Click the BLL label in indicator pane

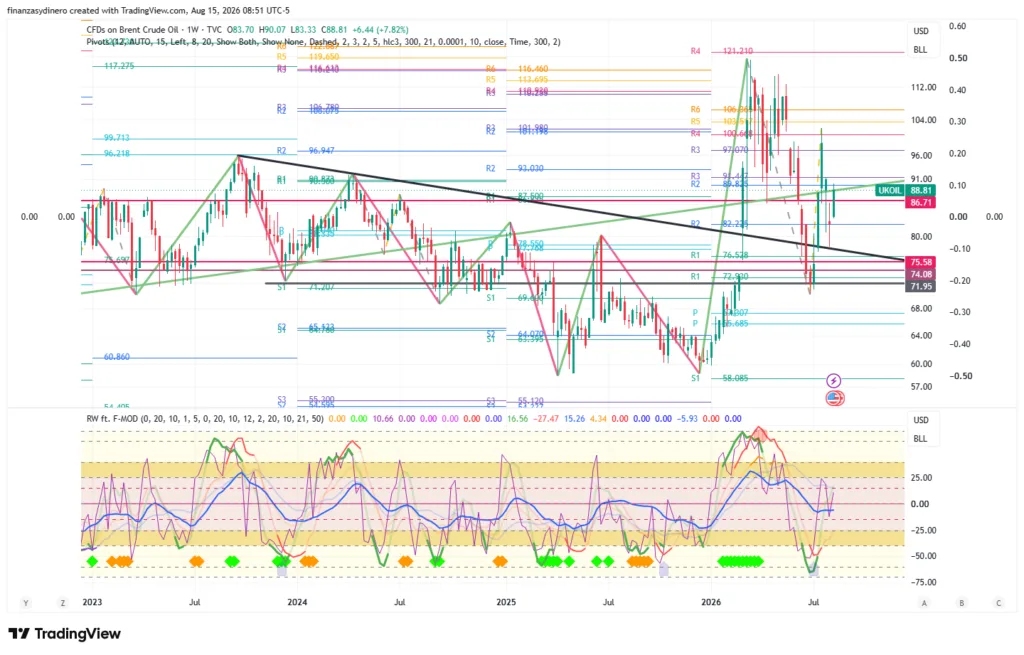click(x=920, y=438)
